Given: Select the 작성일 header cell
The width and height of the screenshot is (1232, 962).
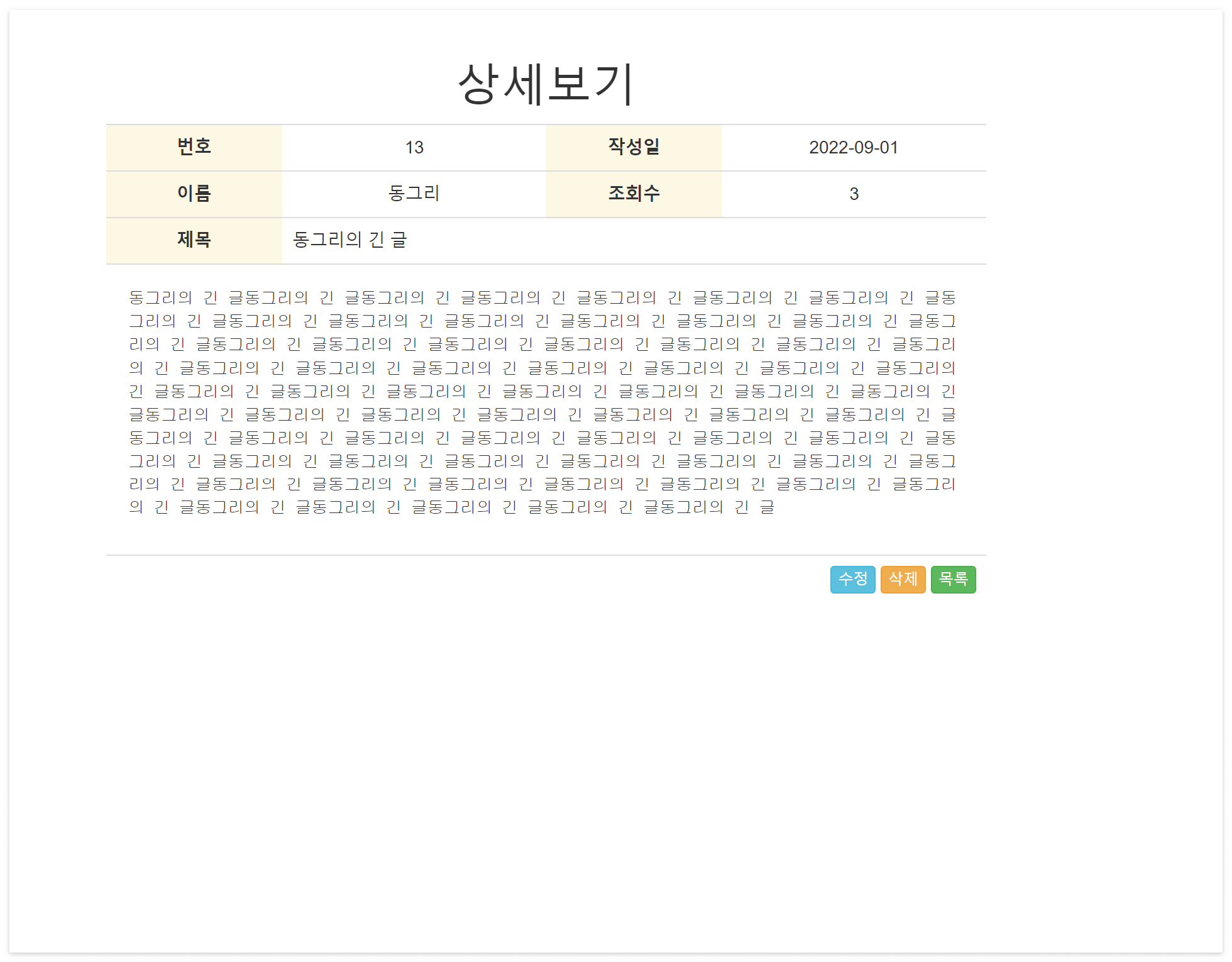Looking at the screenshot, I should pyautogui.click(x=634, y=147).
